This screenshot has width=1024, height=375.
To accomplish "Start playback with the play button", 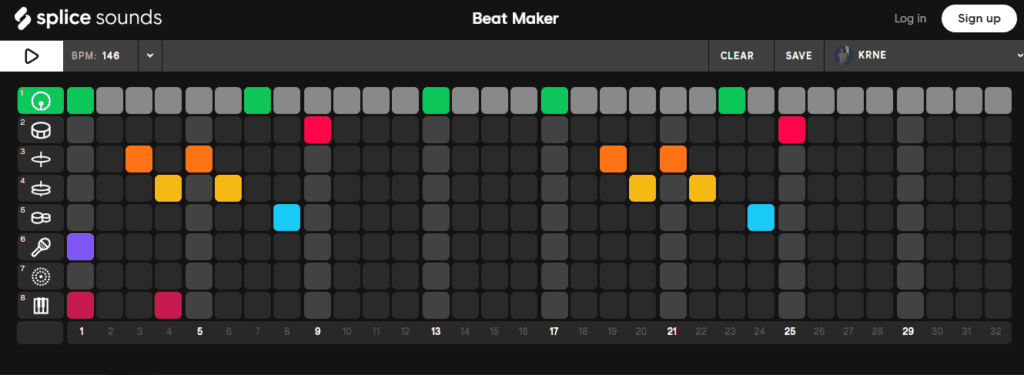I will click(x=31, y=56).
